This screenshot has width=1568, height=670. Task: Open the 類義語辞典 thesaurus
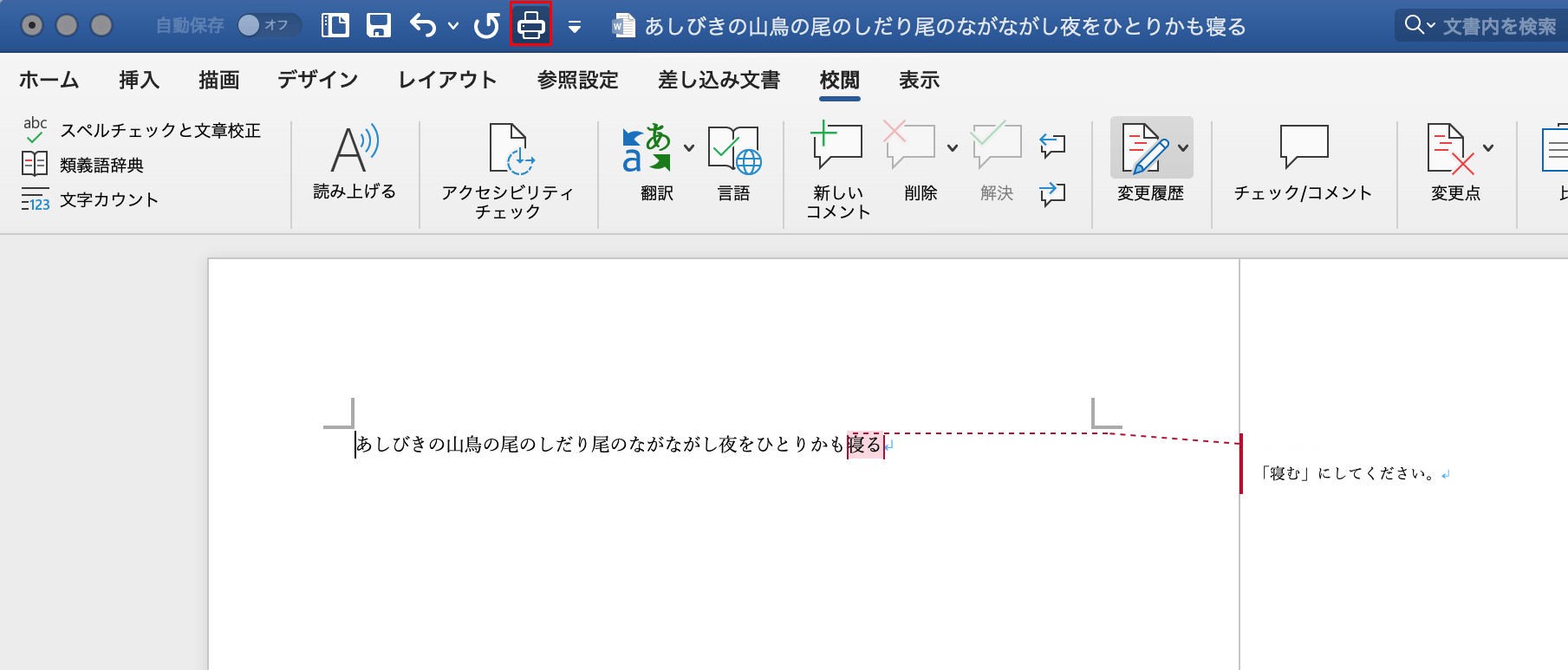[x=83, y=165]
